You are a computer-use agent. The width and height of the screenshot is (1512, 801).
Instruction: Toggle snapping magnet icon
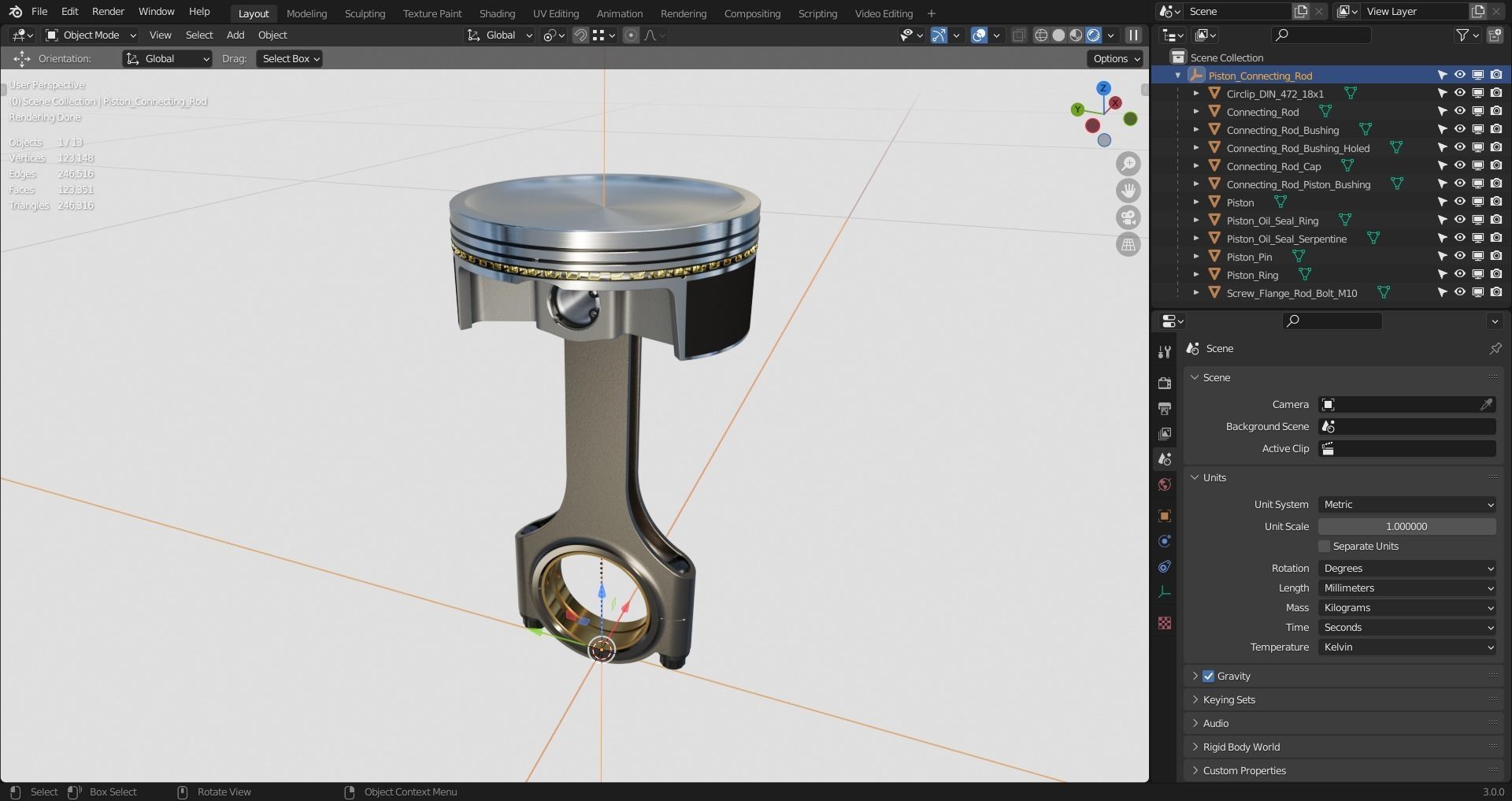[x=580, y=35]
